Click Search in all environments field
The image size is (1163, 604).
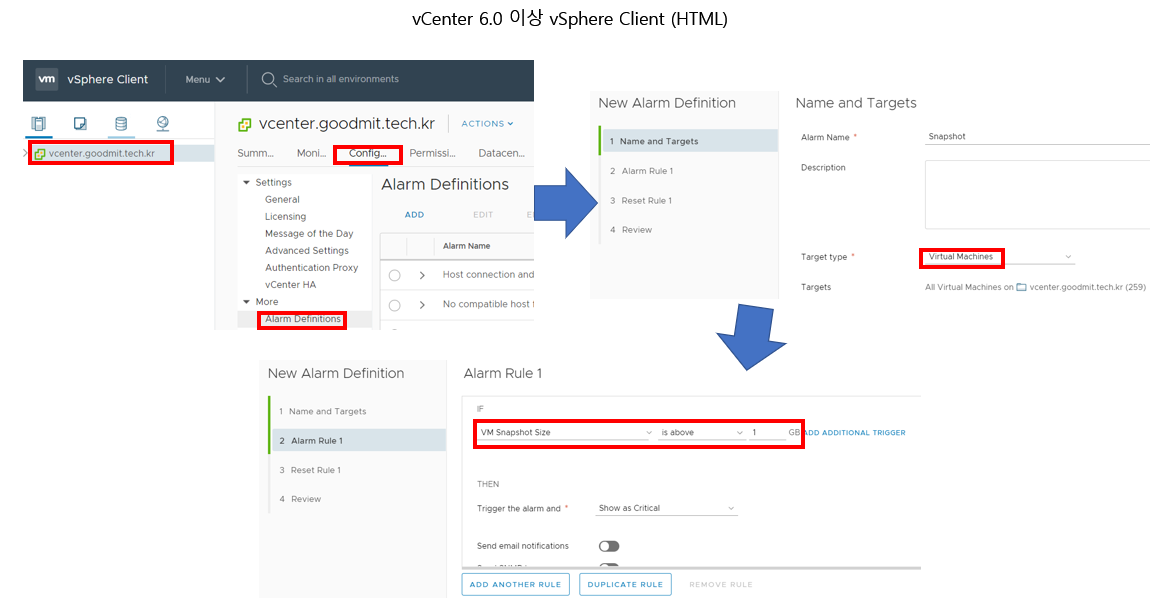coord(340,79)
